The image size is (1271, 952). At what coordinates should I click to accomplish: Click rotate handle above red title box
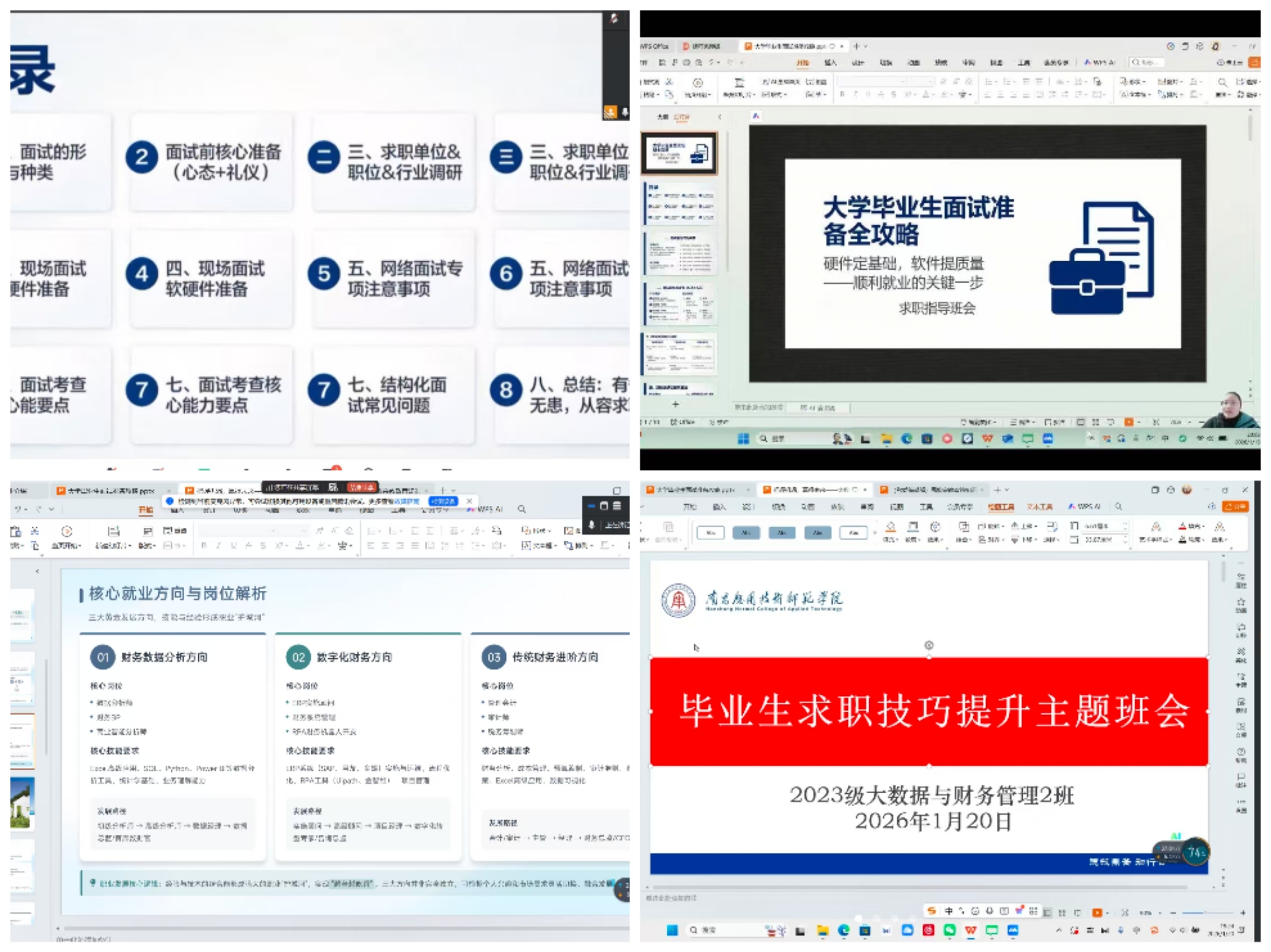929,645
